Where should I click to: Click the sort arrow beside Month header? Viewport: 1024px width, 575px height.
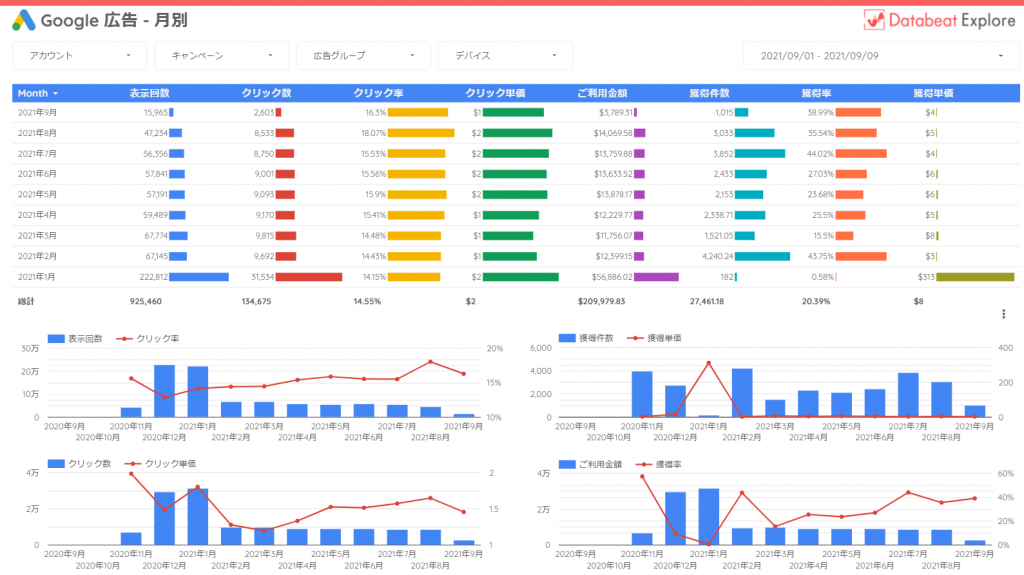pos(55,93)
